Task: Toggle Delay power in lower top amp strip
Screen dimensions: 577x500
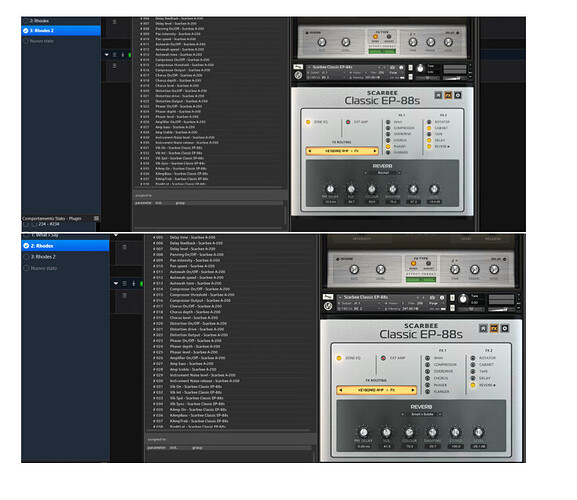Action: point(504,259)
